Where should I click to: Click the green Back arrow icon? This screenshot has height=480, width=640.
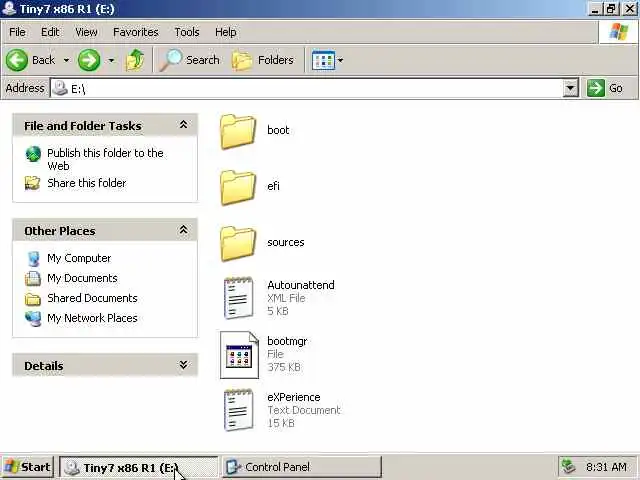17,60
